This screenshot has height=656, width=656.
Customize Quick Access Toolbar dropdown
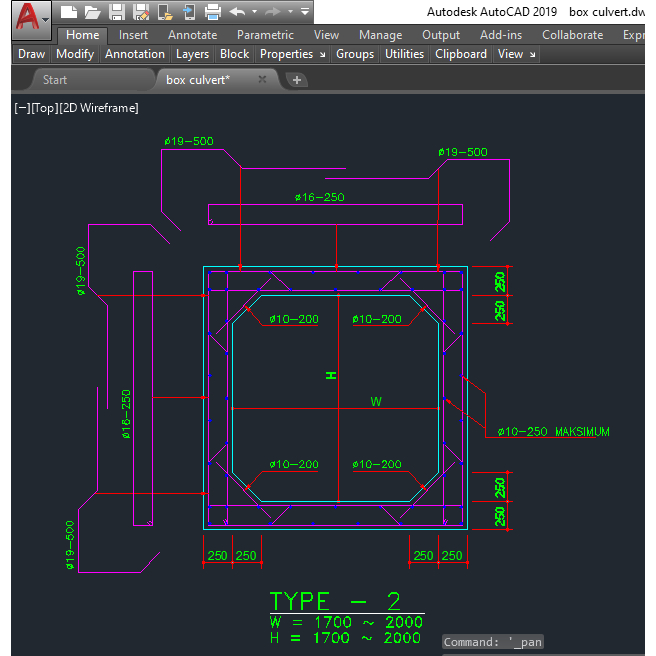pos(305,11)
